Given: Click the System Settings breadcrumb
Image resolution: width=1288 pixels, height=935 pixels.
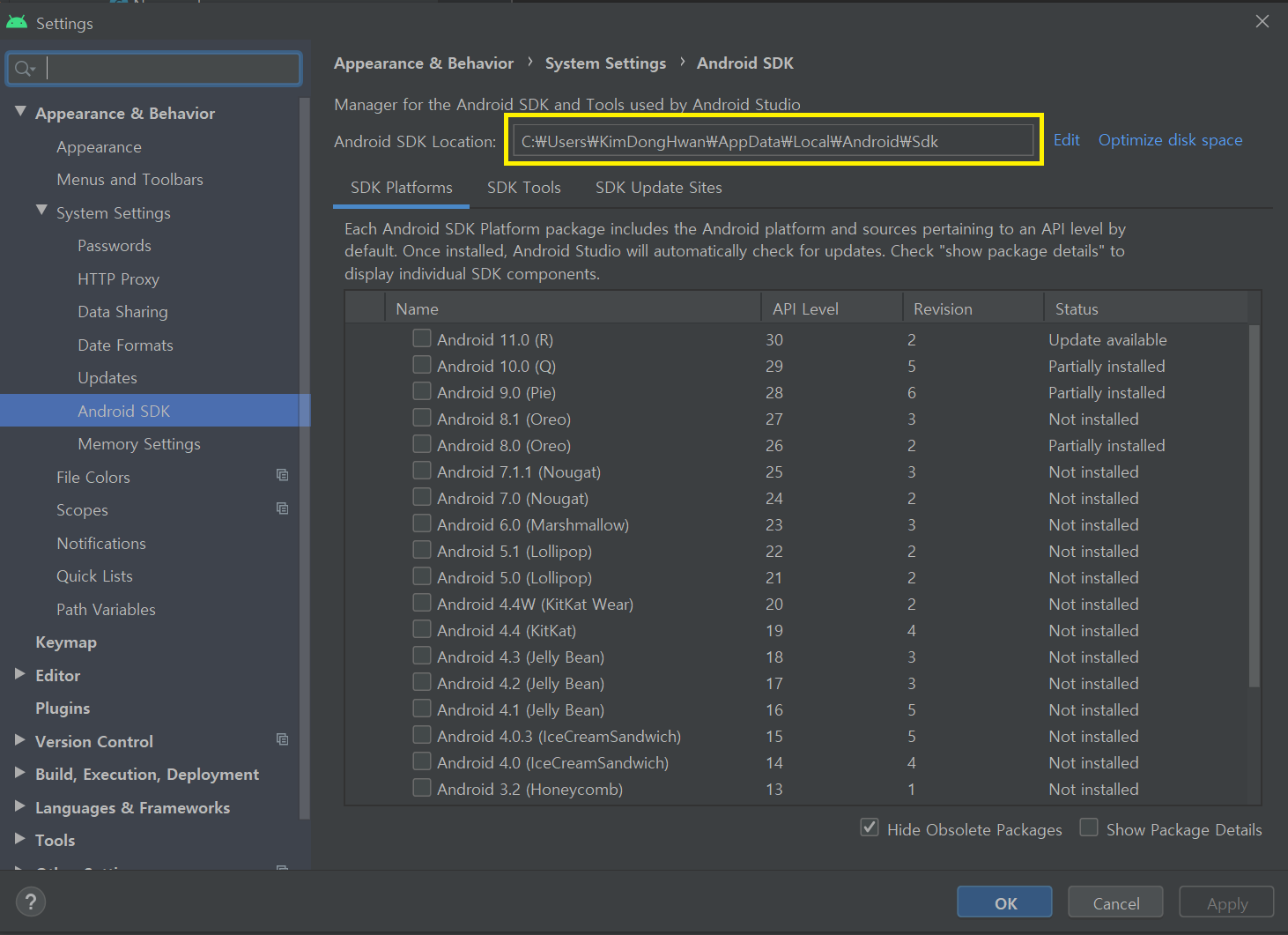Looking at the screenshot, I should (606, 63).
